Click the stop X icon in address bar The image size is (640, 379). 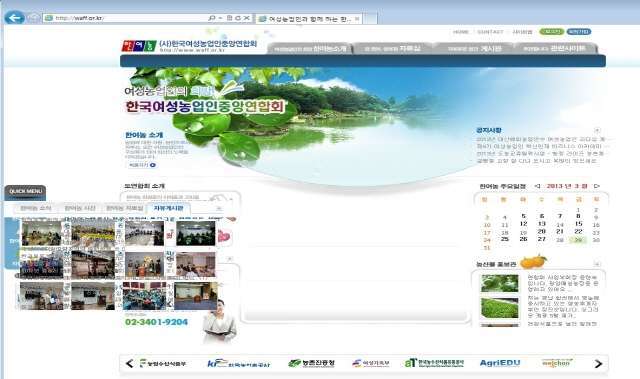[247, 18]
